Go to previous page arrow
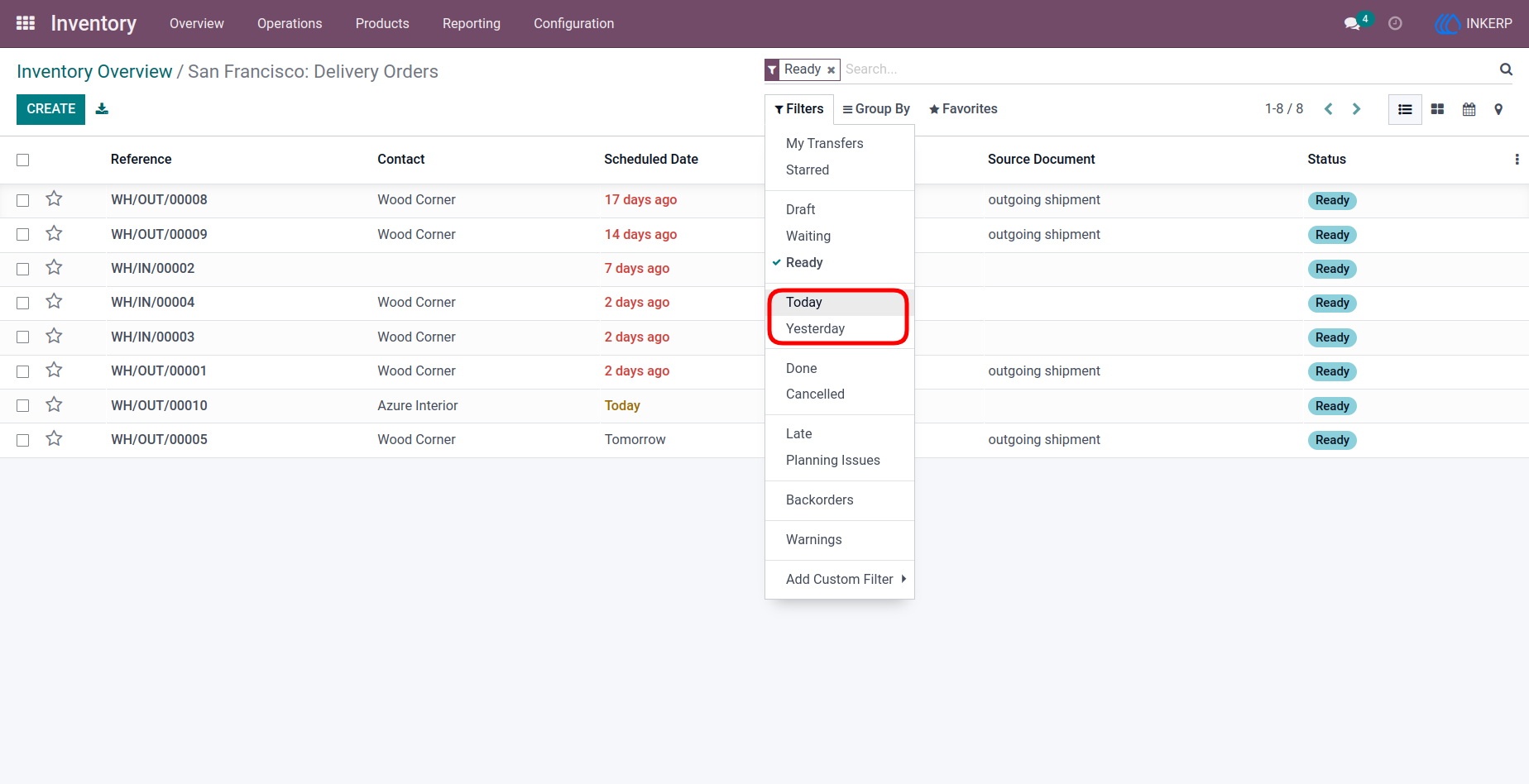The image size is (1529, 784). click(1328, 109)
